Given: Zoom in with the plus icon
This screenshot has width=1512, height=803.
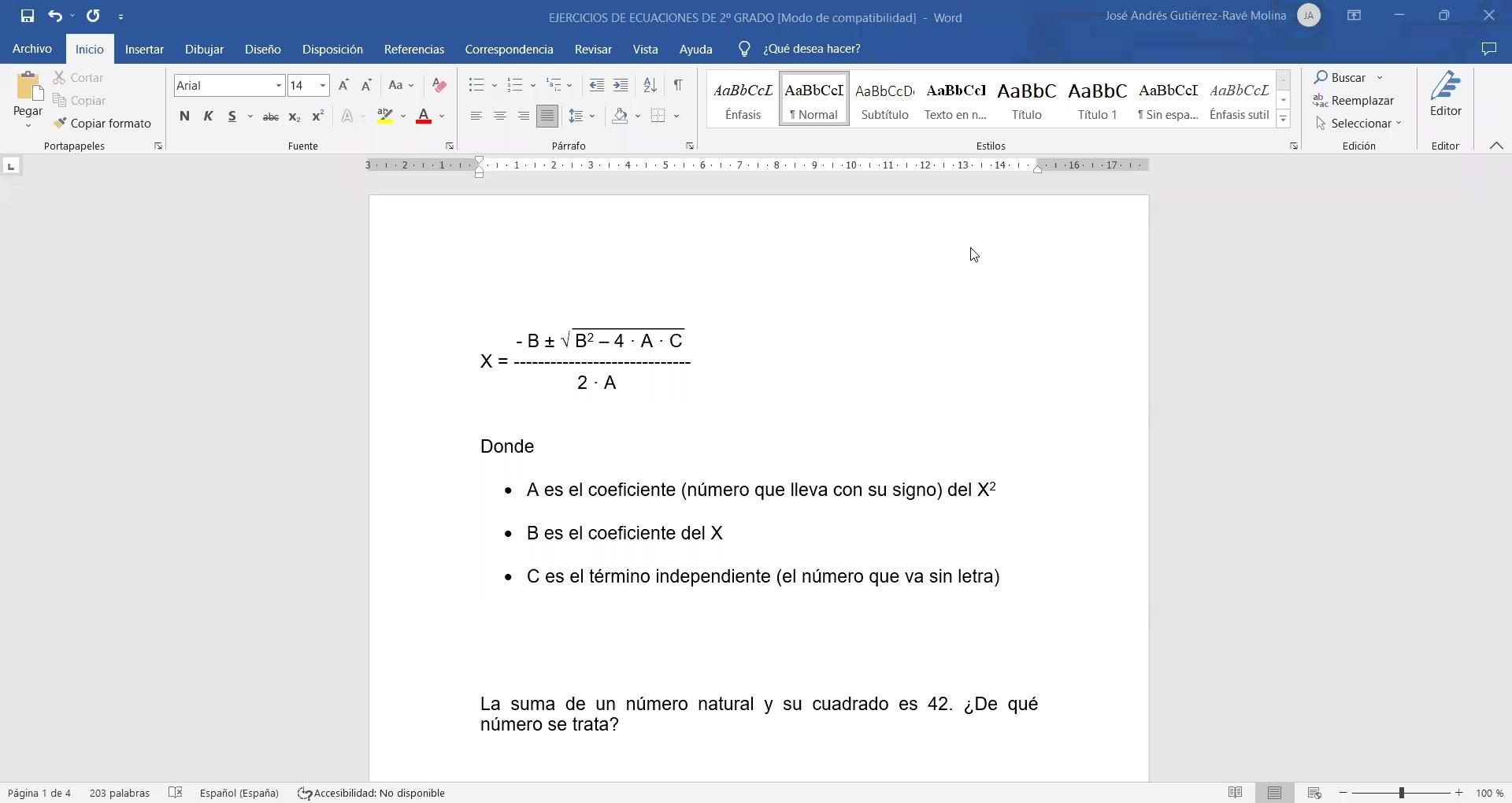Looking at the screenshot, I should tap(1459, 793).
